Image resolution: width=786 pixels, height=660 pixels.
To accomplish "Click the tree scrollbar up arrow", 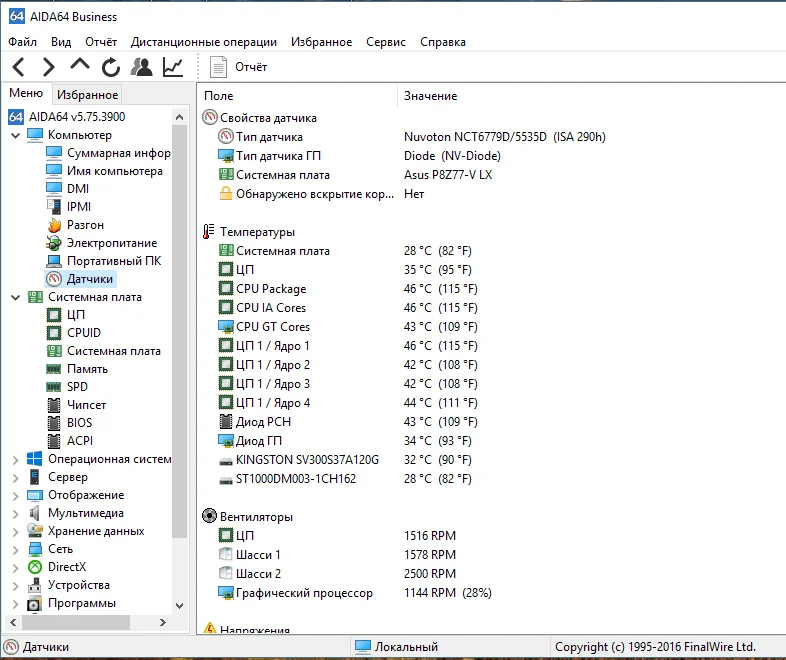I will pos(179,117).
